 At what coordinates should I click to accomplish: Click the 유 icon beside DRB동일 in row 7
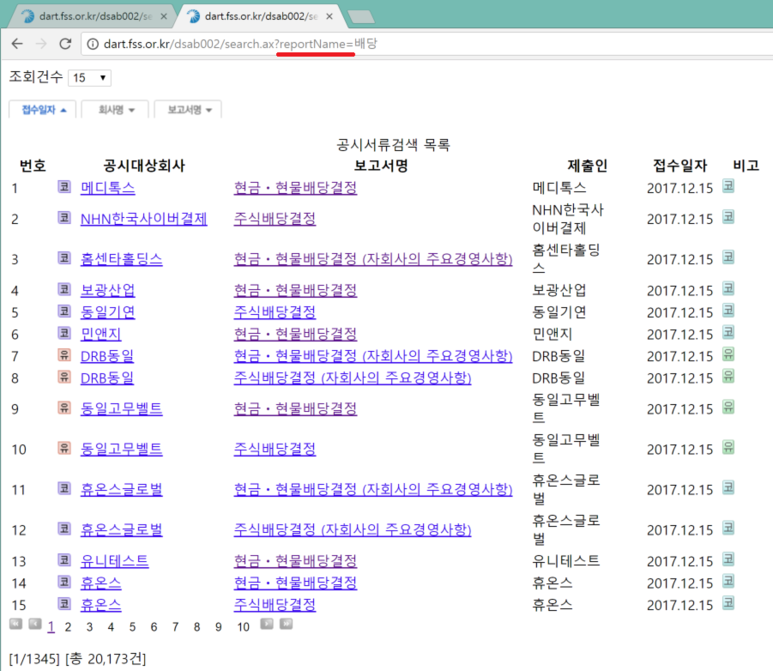64,354
